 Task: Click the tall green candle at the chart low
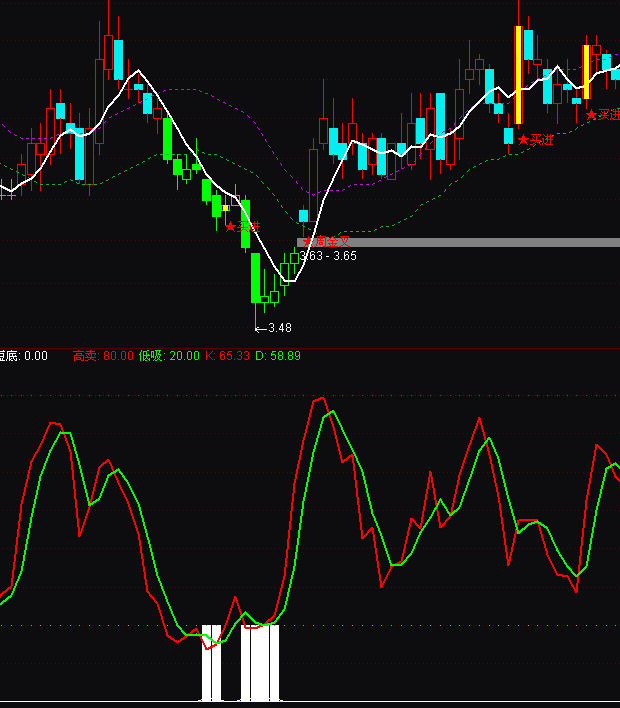(x=256, y=277)
